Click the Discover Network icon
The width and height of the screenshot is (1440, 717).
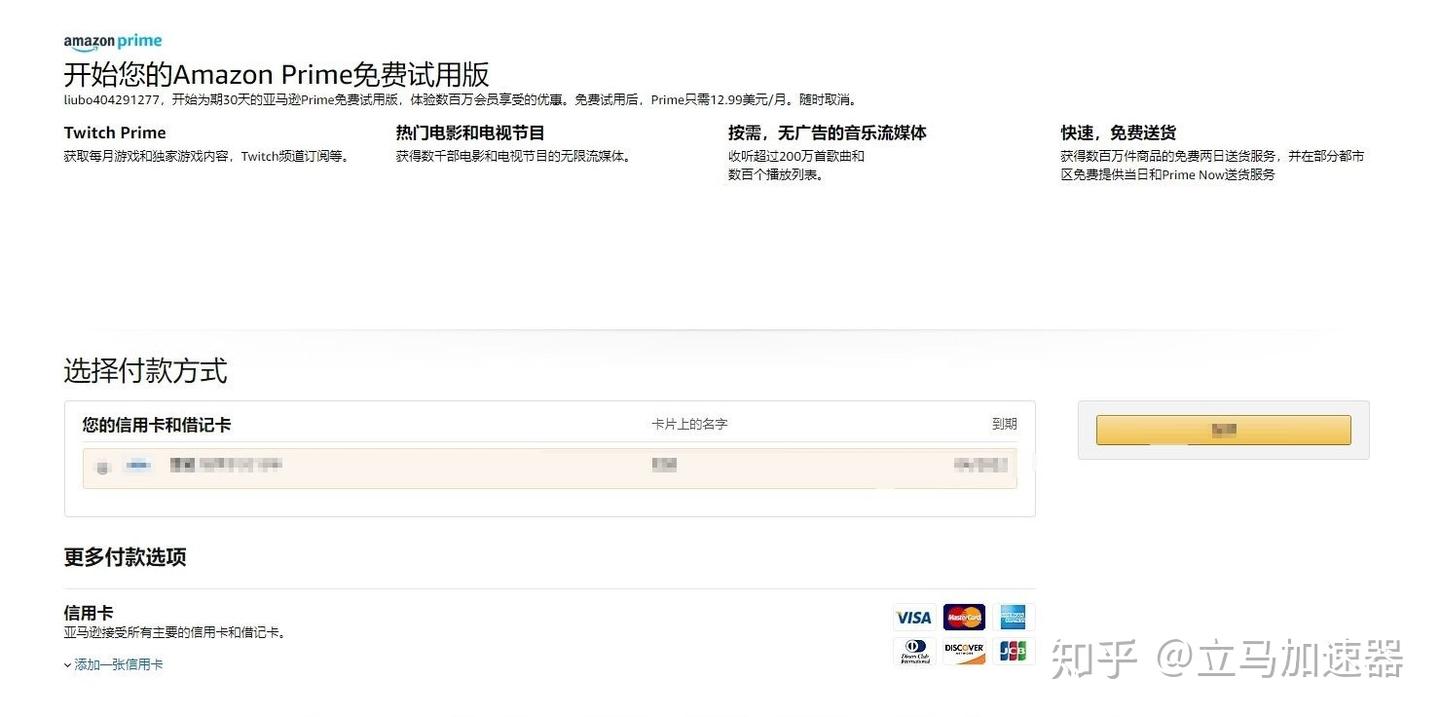pyautogui.click(x=963, y=651)
